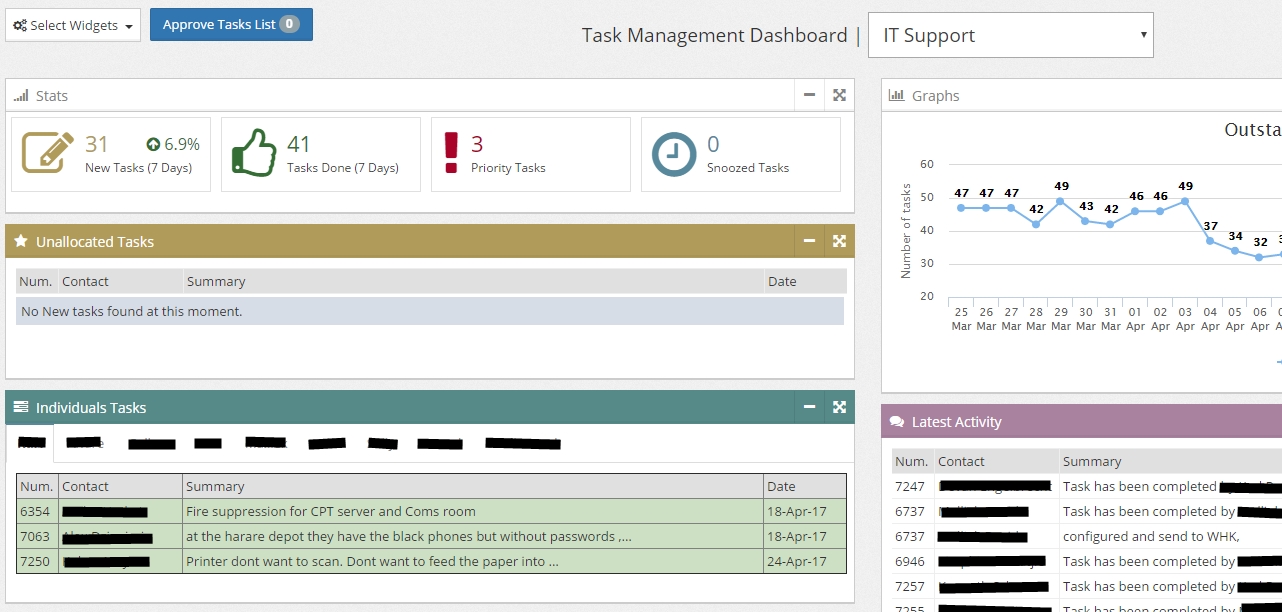Sort Individuals Tasks by Date column header
The height and width of the screenshot is (612, 1282).
coord(781,486)
